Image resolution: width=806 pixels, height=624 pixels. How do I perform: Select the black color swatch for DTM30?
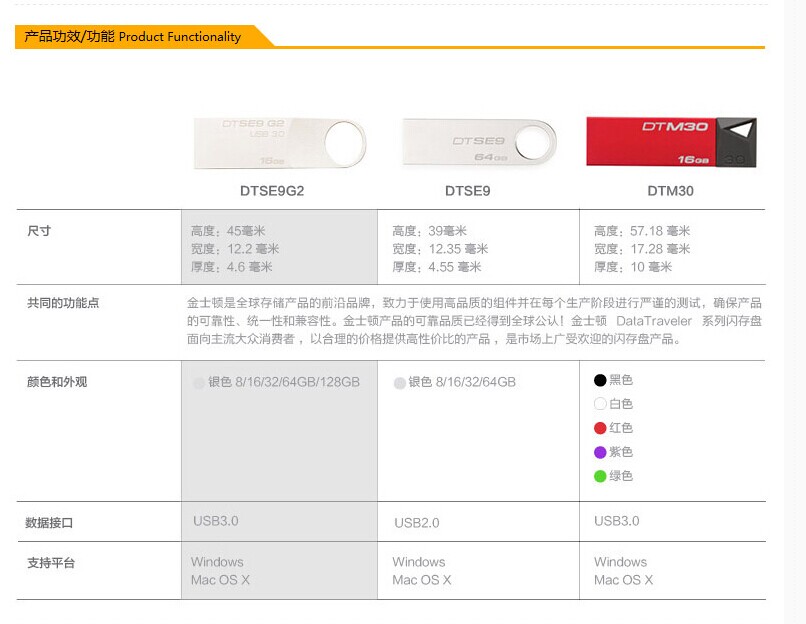[x=600, y=380]
